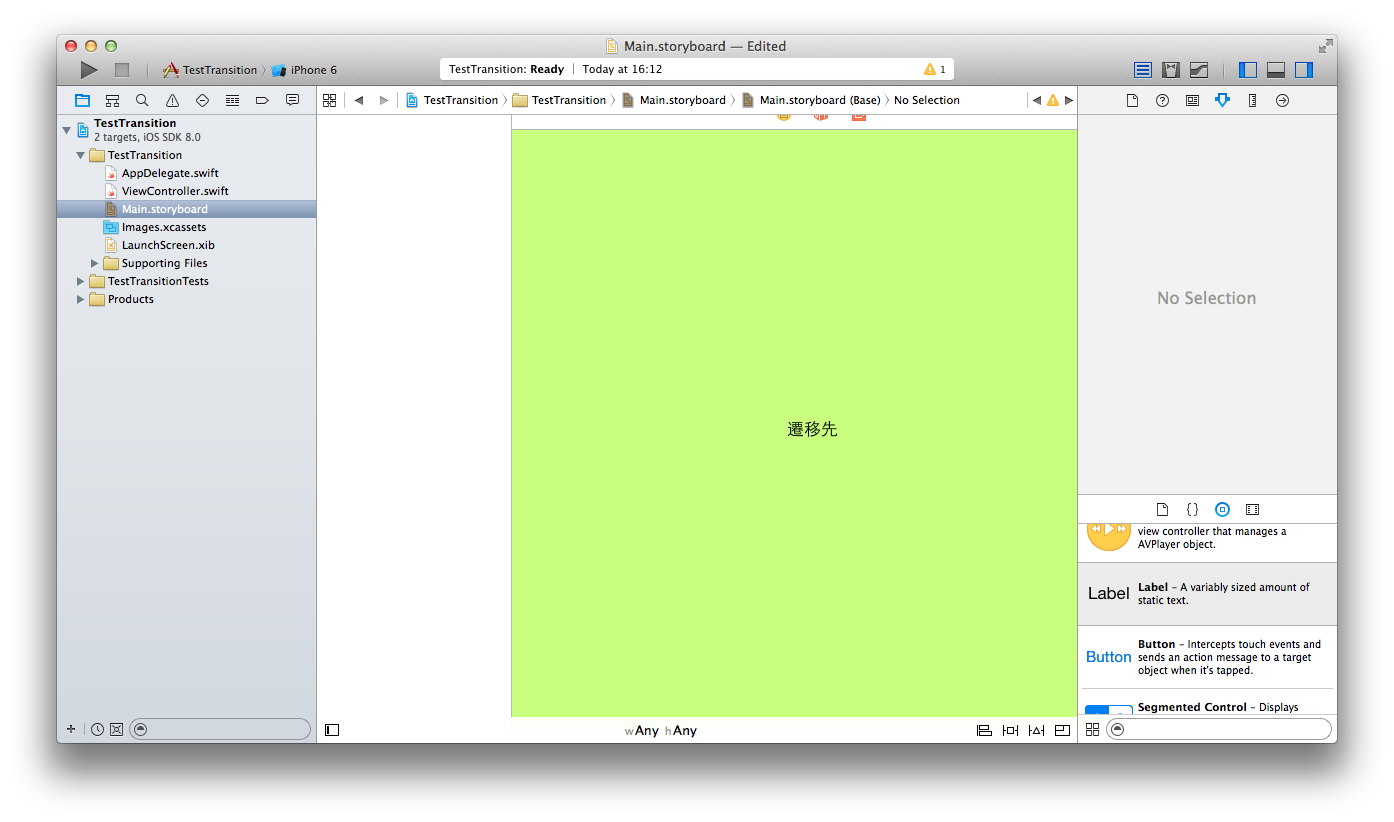The width and height of the screenshot is (1394, 822).
Task: Choose iPhone 6 run destination
Action: pos(305,70)
